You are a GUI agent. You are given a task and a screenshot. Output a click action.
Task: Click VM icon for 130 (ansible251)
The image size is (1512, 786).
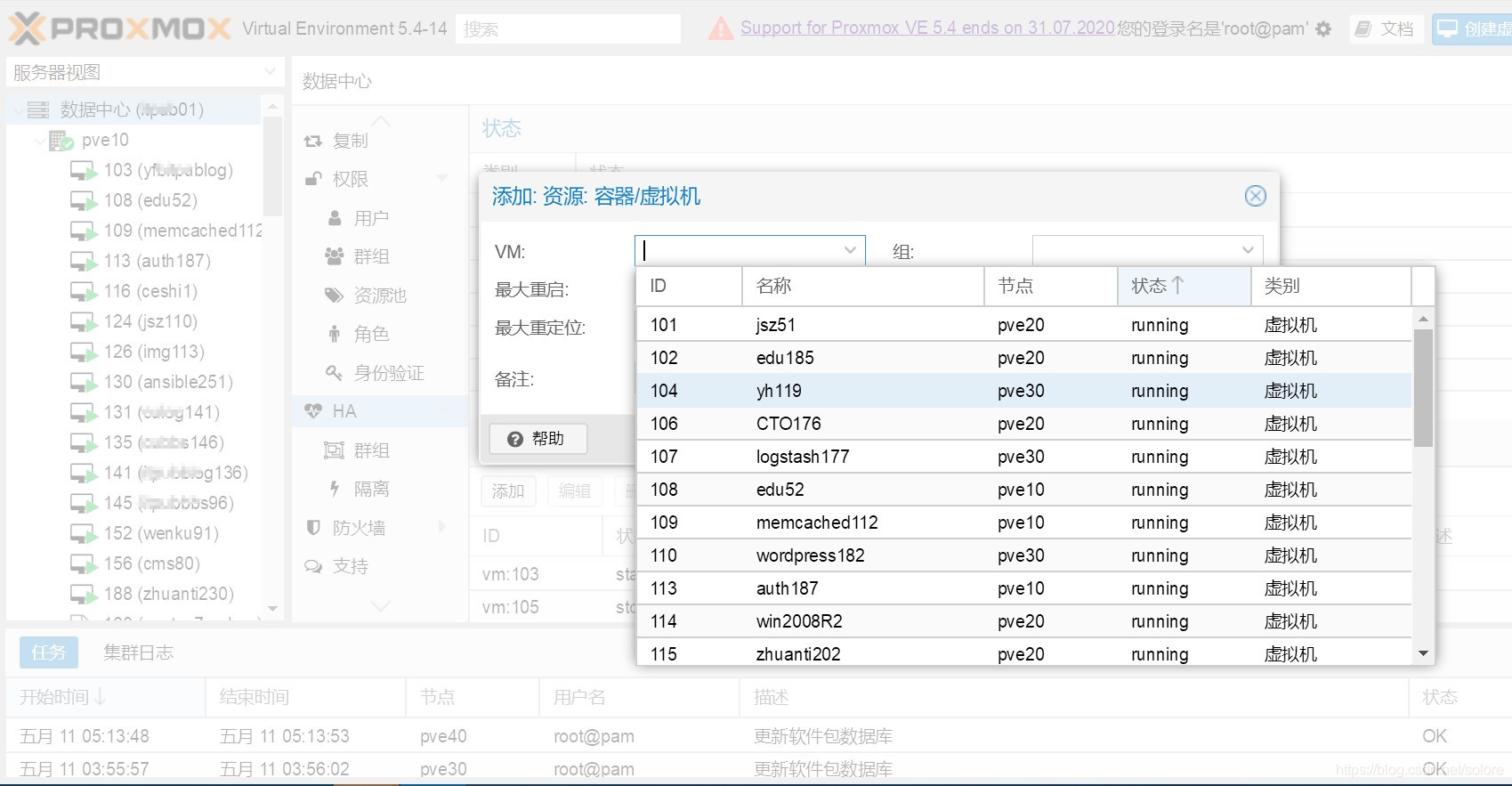click(84, 383)
